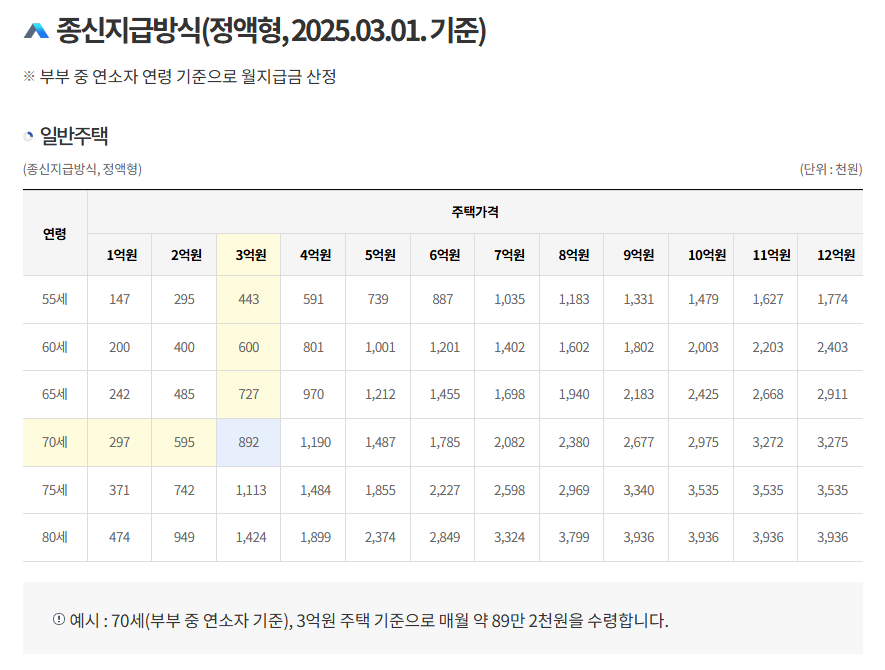The height and width of the screenshot is (670, 885).
Task: Click the 55세 row label
Action: click(x=55, y=298)
